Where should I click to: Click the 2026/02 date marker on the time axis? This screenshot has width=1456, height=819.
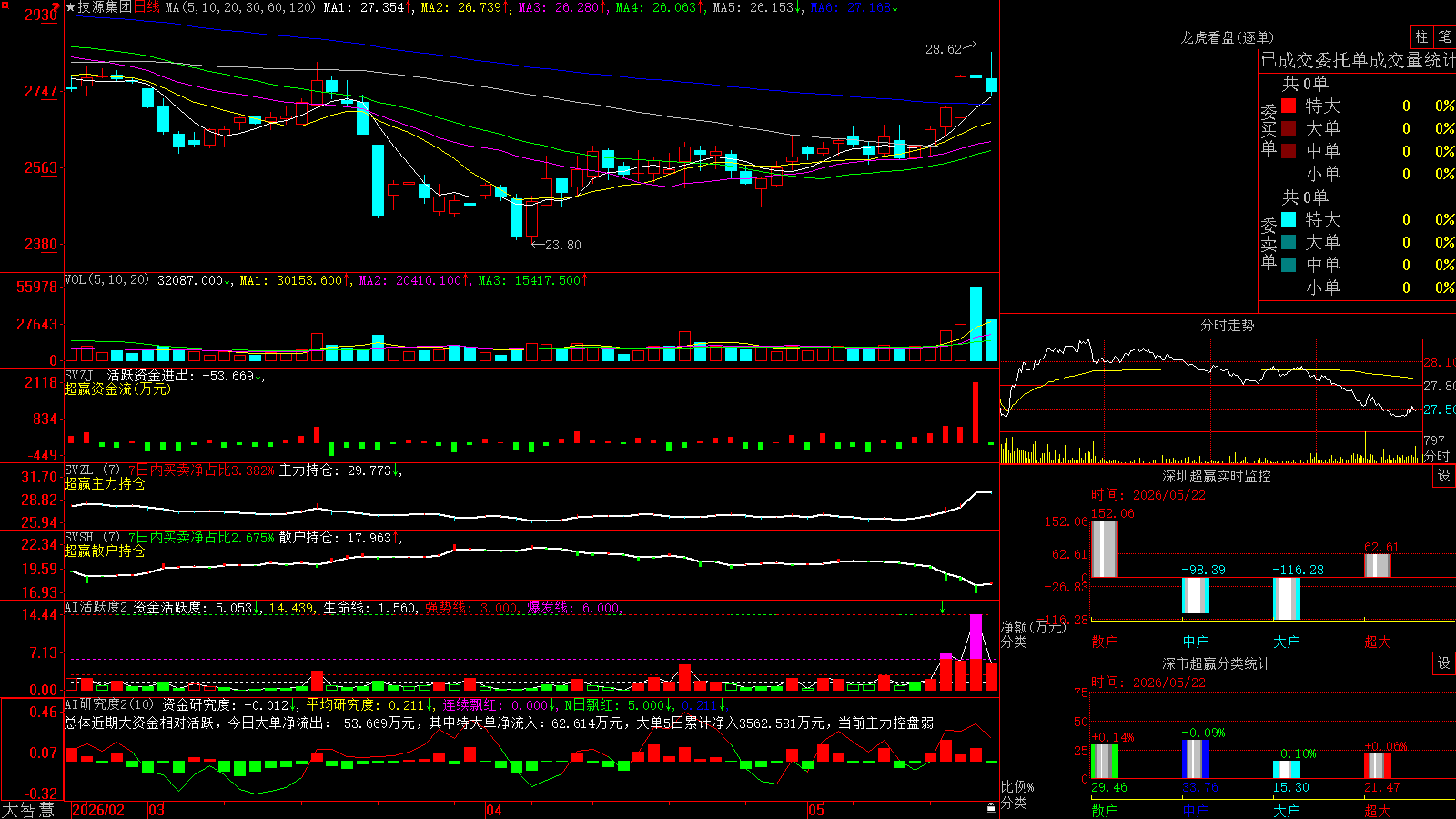pyautogui.click(x=98, y=810)
